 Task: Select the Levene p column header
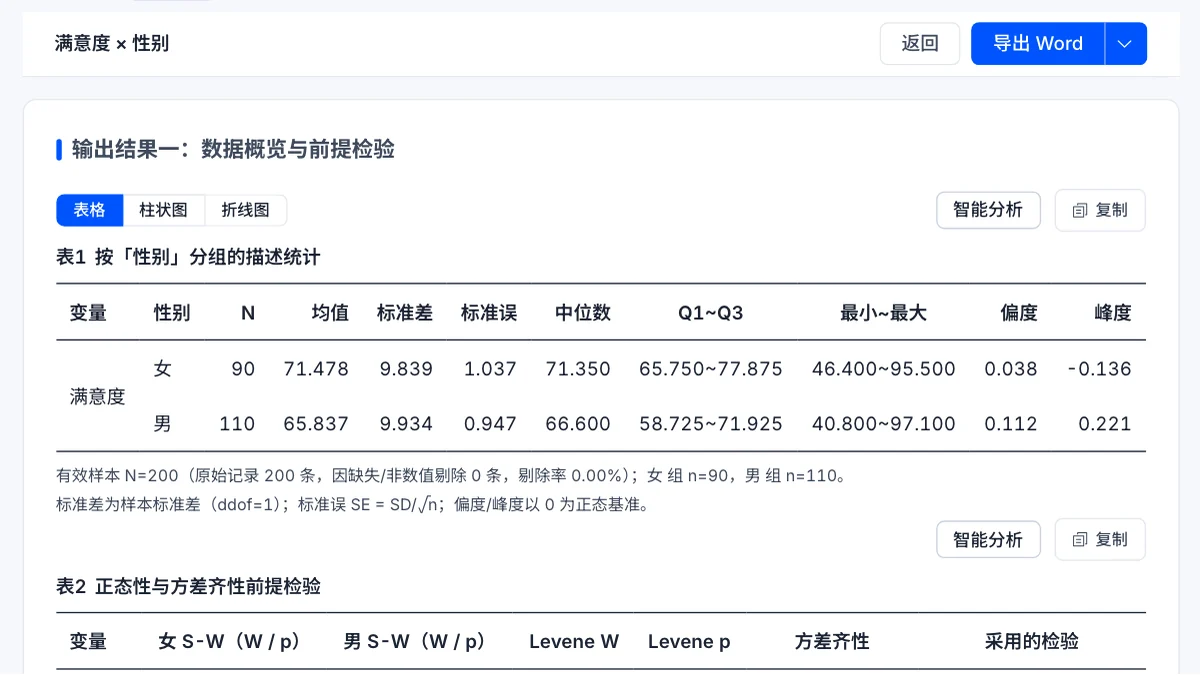click(689, 642)
